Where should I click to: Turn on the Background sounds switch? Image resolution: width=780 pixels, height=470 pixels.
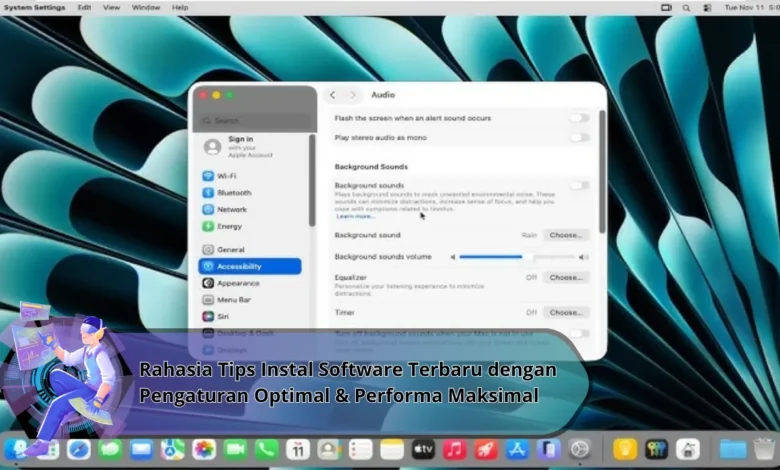click(579, 186)
